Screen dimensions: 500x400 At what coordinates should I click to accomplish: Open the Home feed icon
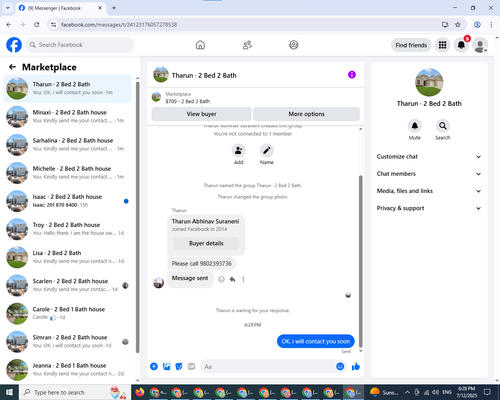click(200, 45)
